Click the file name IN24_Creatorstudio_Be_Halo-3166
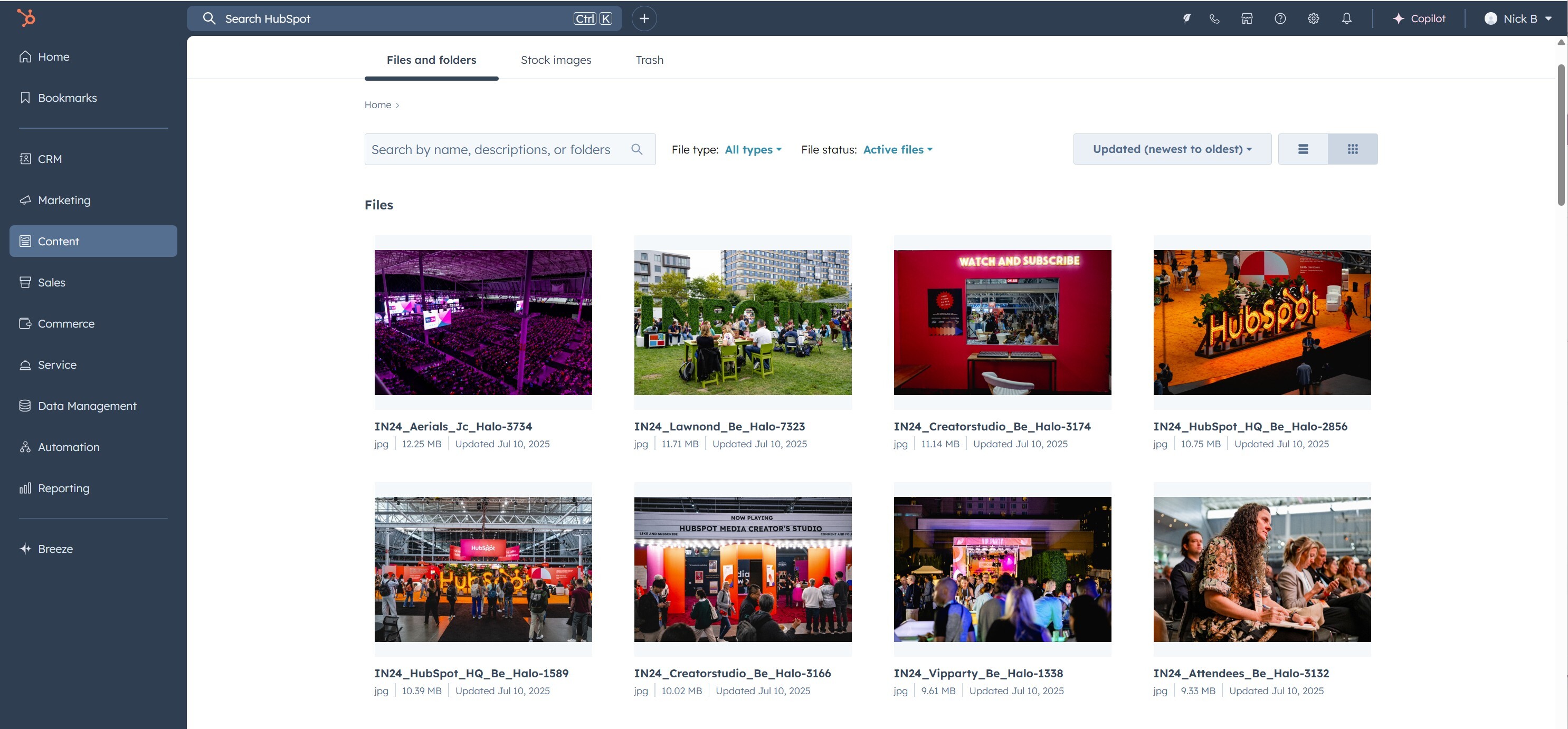Viewport: 1568px width, 729px height. click(x=732, y=673)
